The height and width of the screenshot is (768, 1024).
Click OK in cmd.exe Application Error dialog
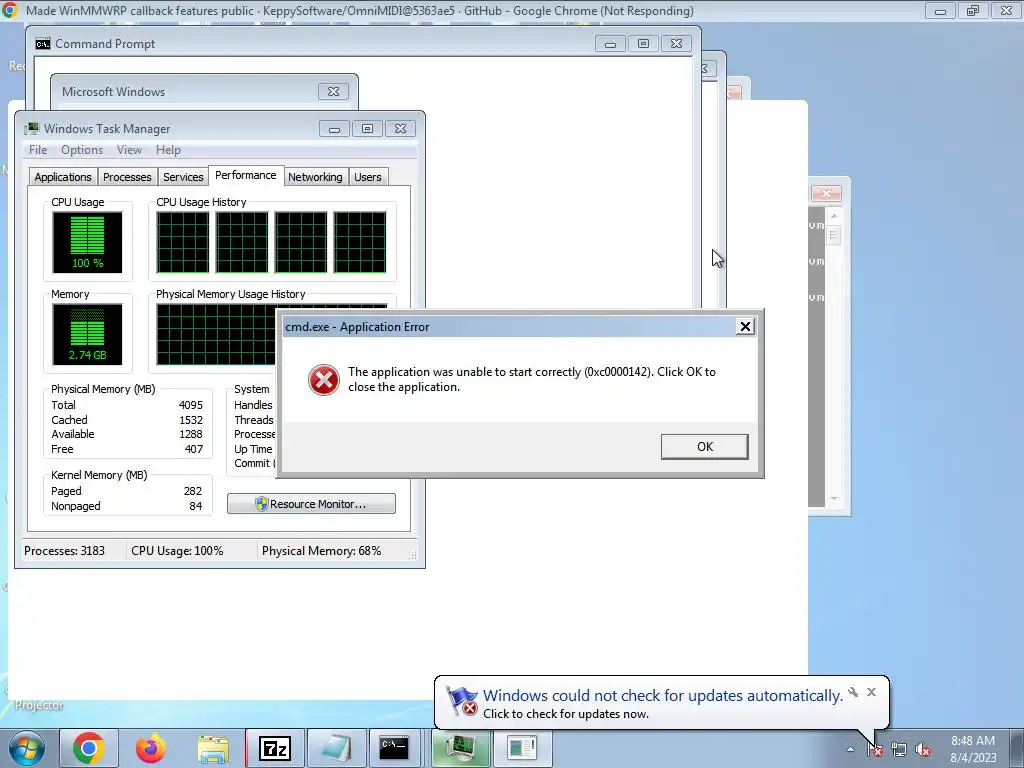[704, 447]
